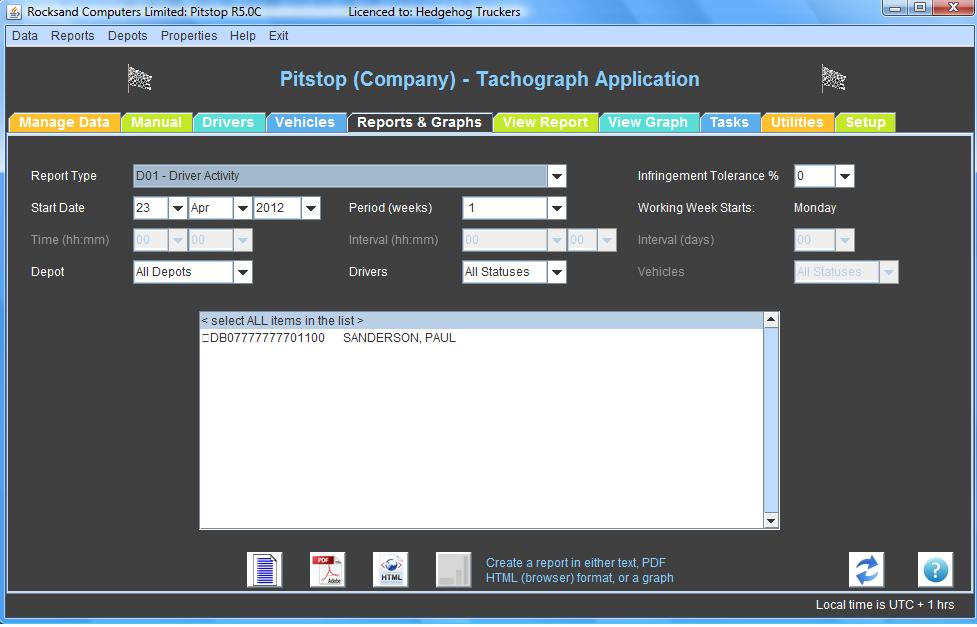
Task: Click the driver list scroll down arrow
Action: (771, 520)
